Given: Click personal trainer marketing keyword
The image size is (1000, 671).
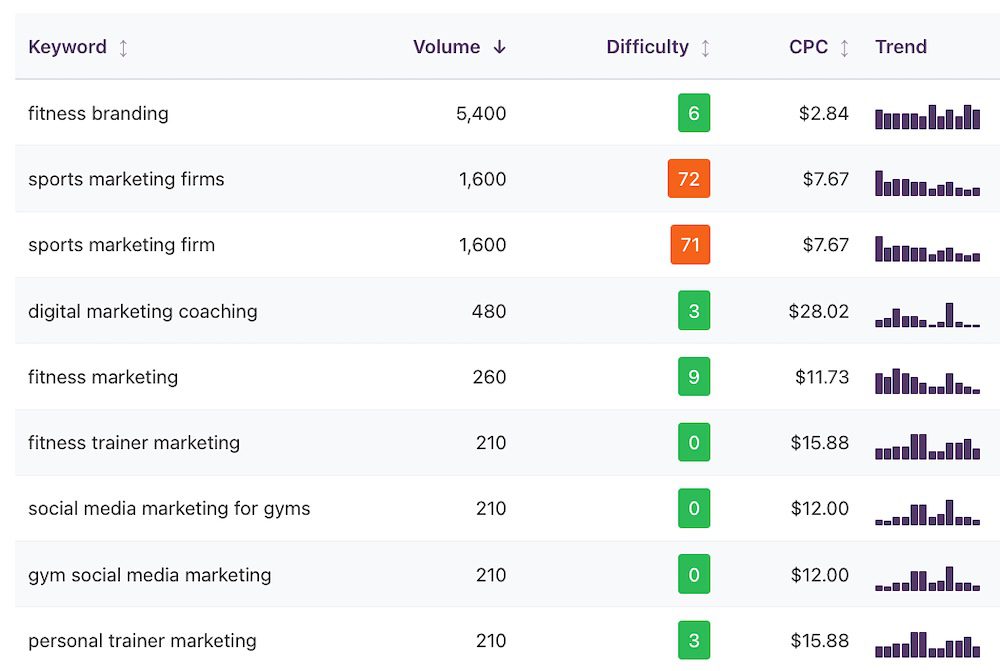Looking at the screenshot, I should coord(142,641).
